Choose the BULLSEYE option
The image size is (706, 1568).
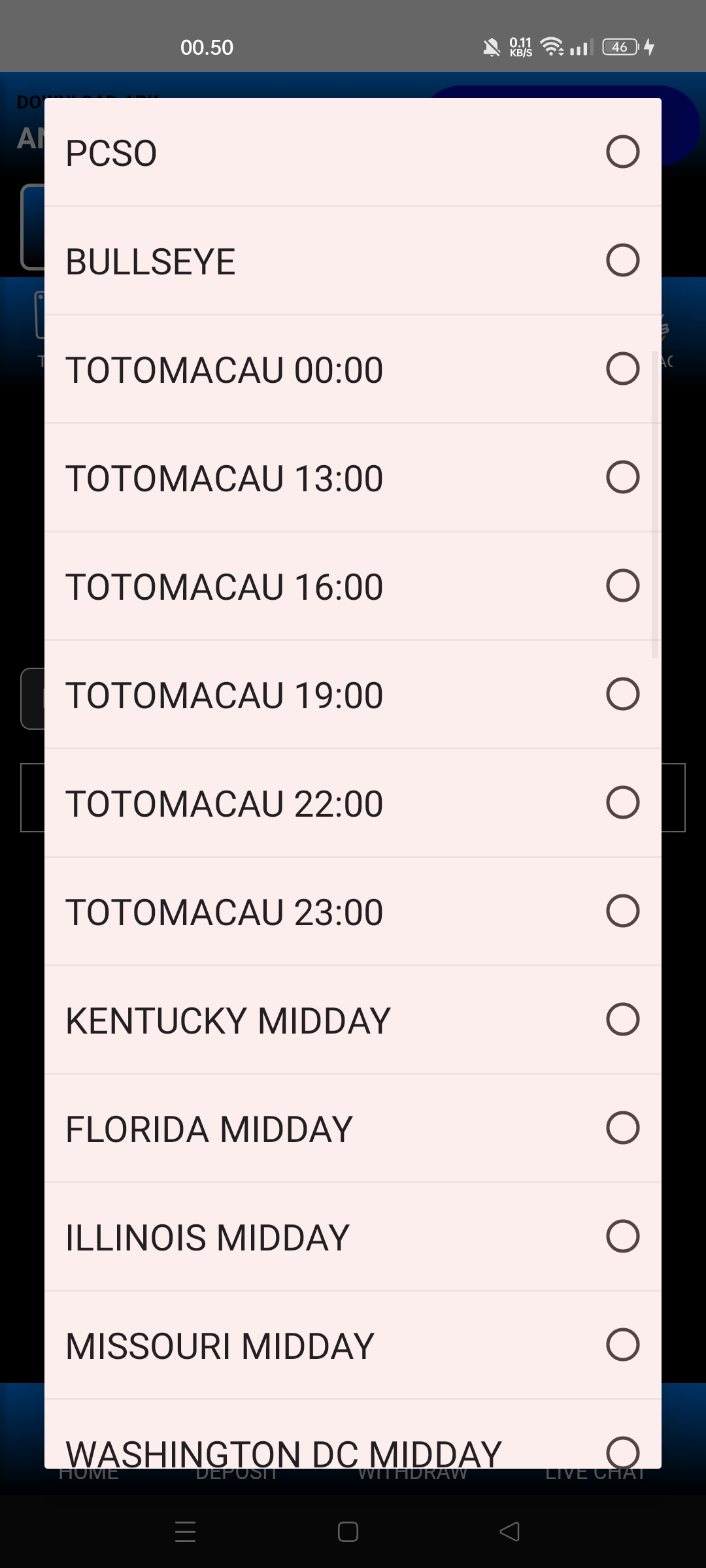pyautogui.click(x=622, y=261)
